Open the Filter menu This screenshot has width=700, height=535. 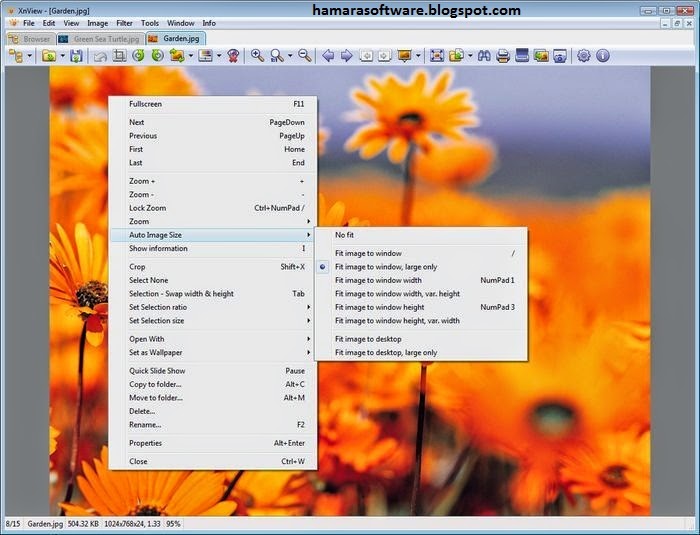coord(125,23)
